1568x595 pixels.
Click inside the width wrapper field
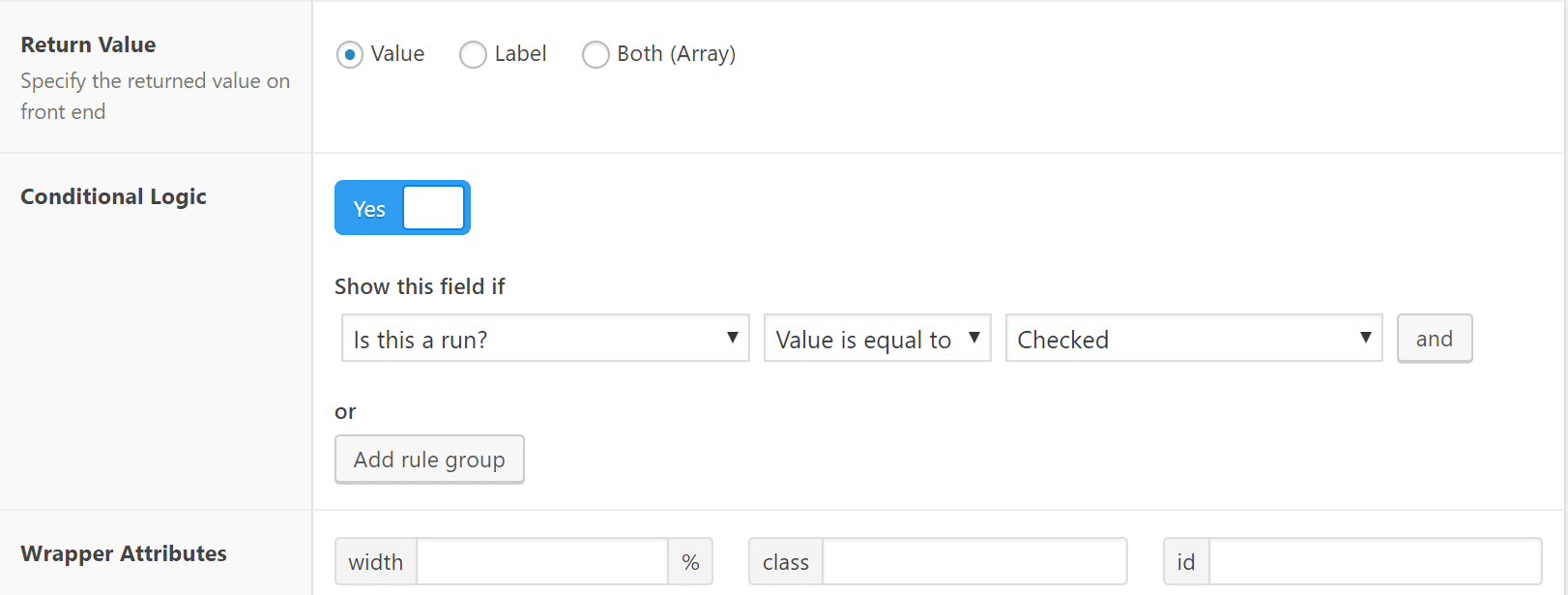pyautogui.click(x=541, y=561)
